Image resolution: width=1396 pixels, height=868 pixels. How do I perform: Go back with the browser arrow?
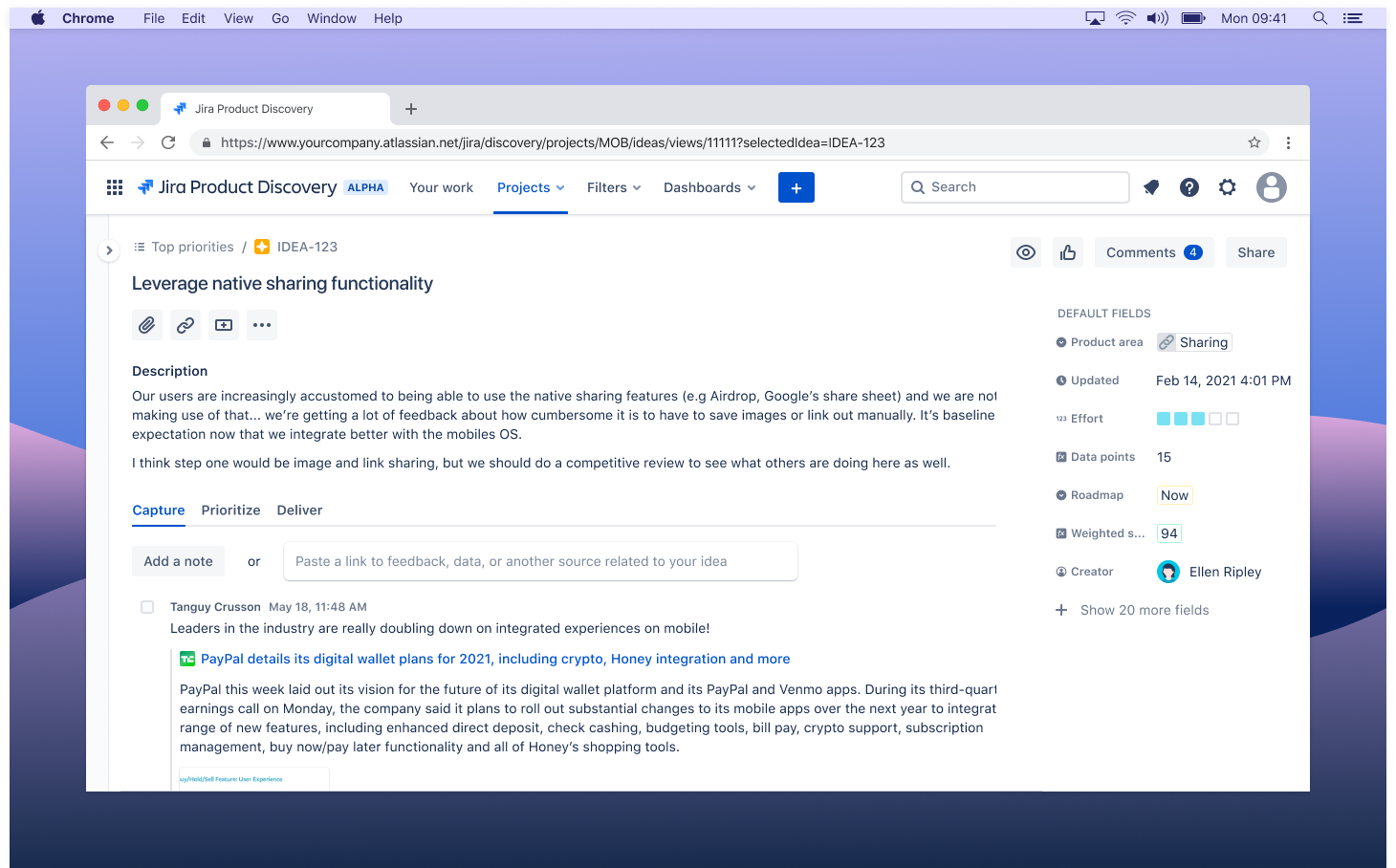(107, 142)
